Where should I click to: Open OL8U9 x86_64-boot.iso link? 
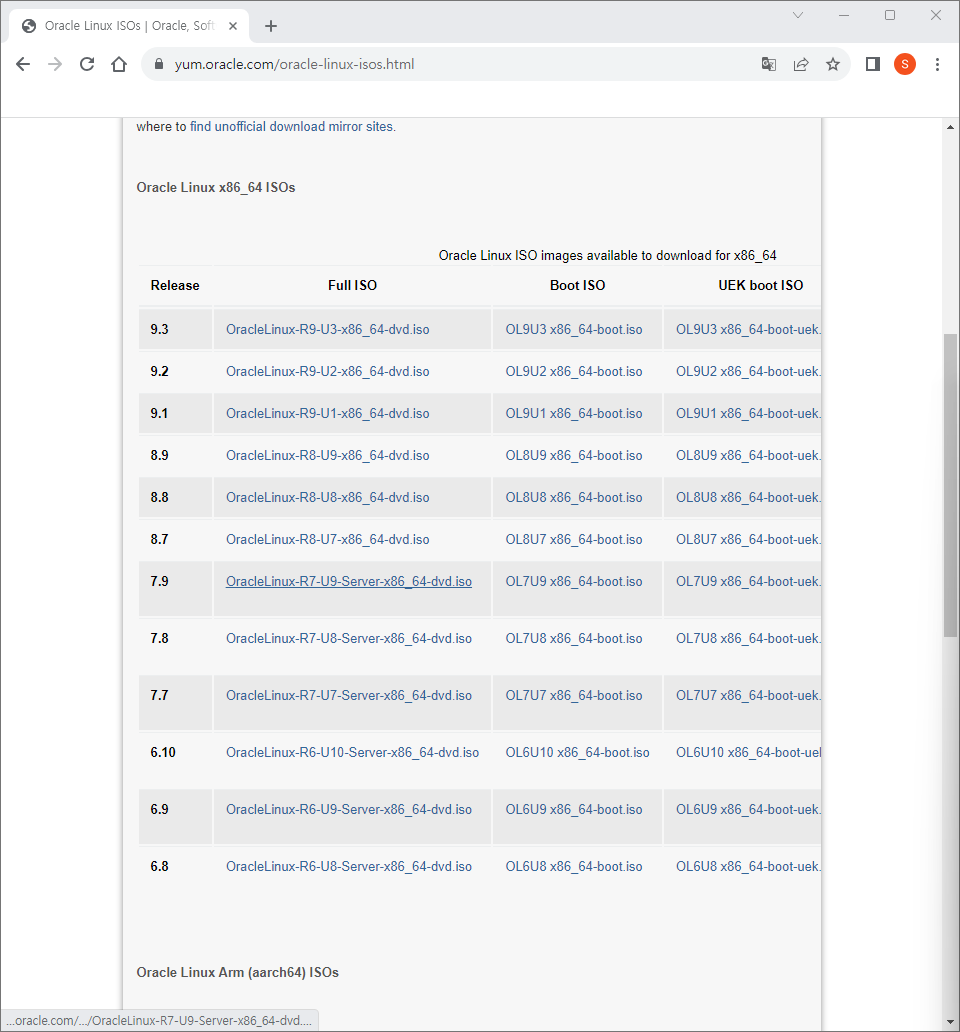[574, 455]
